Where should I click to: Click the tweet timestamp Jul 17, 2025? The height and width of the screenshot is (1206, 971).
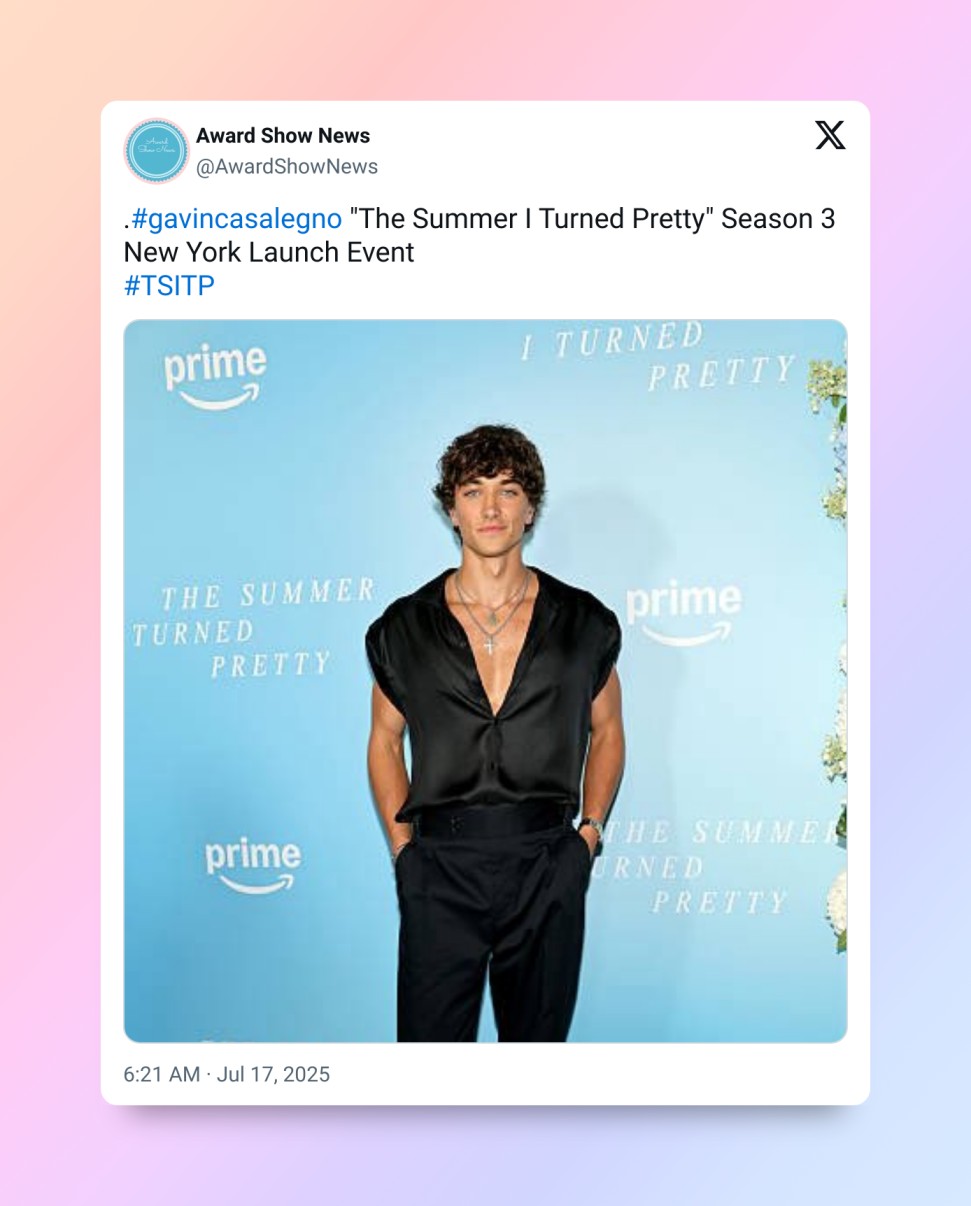273,1074
